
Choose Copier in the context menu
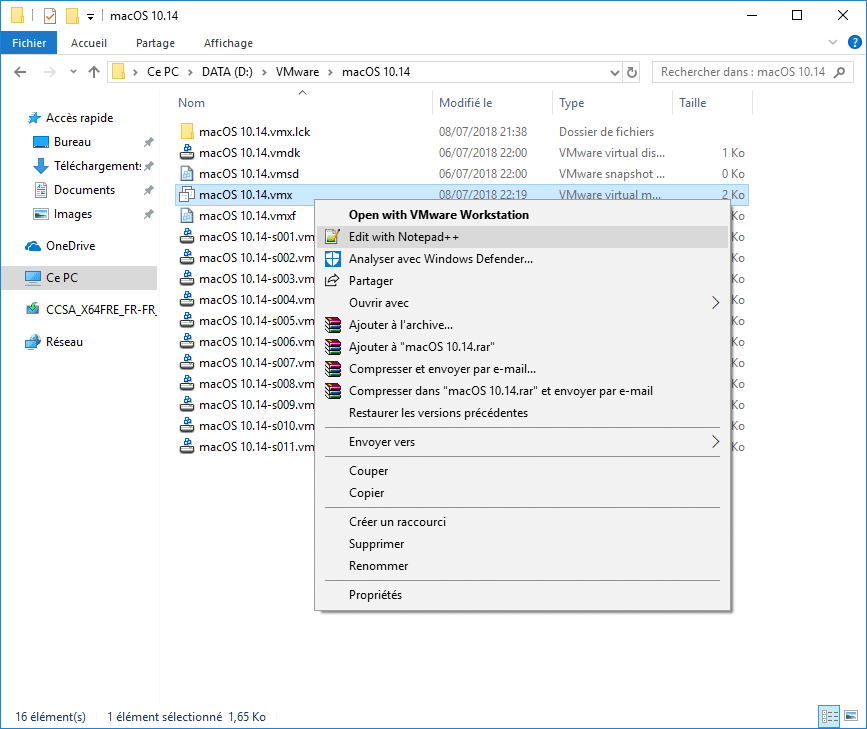point(523,493)
